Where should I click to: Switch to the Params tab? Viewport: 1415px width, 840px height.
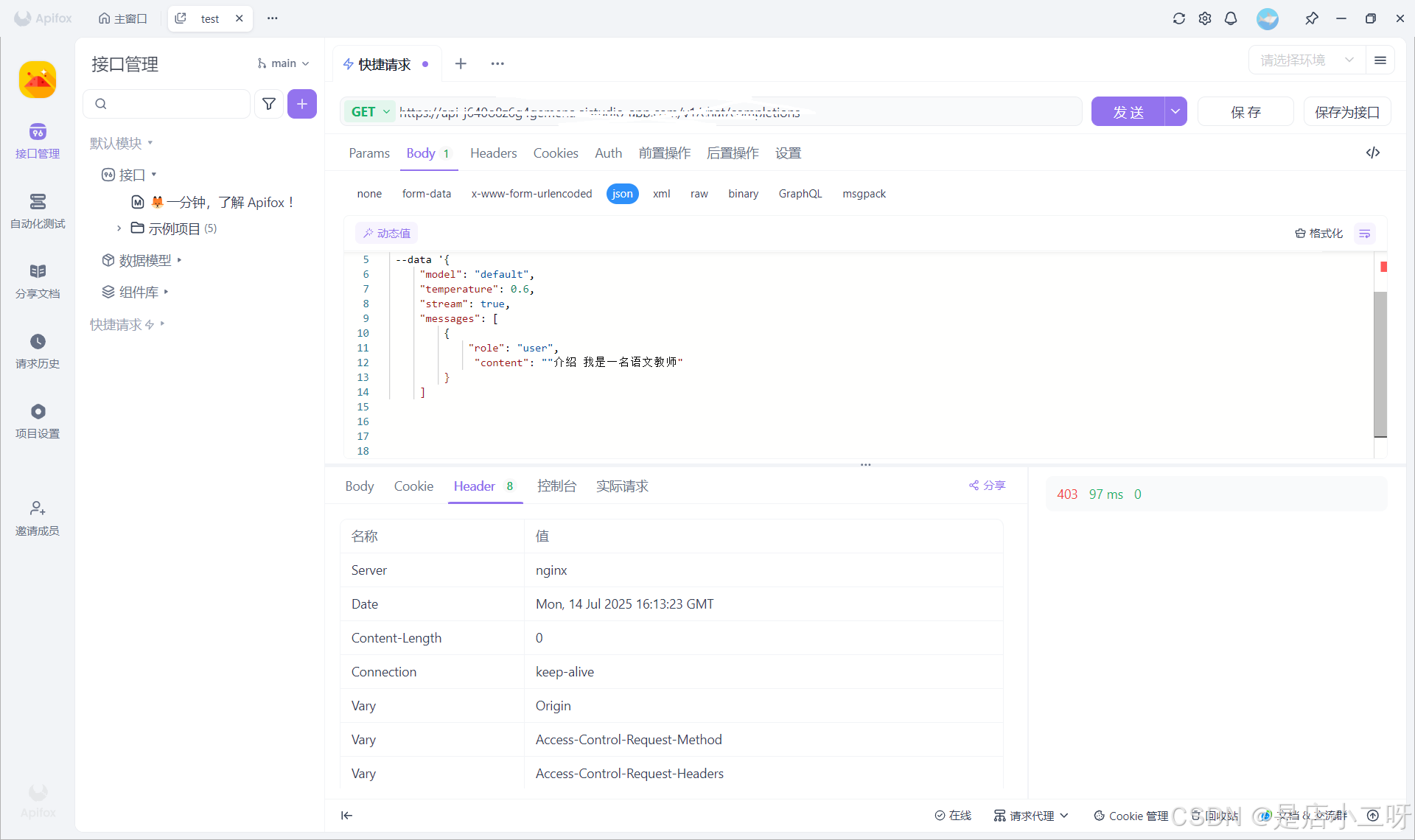(x=369, y=153)
